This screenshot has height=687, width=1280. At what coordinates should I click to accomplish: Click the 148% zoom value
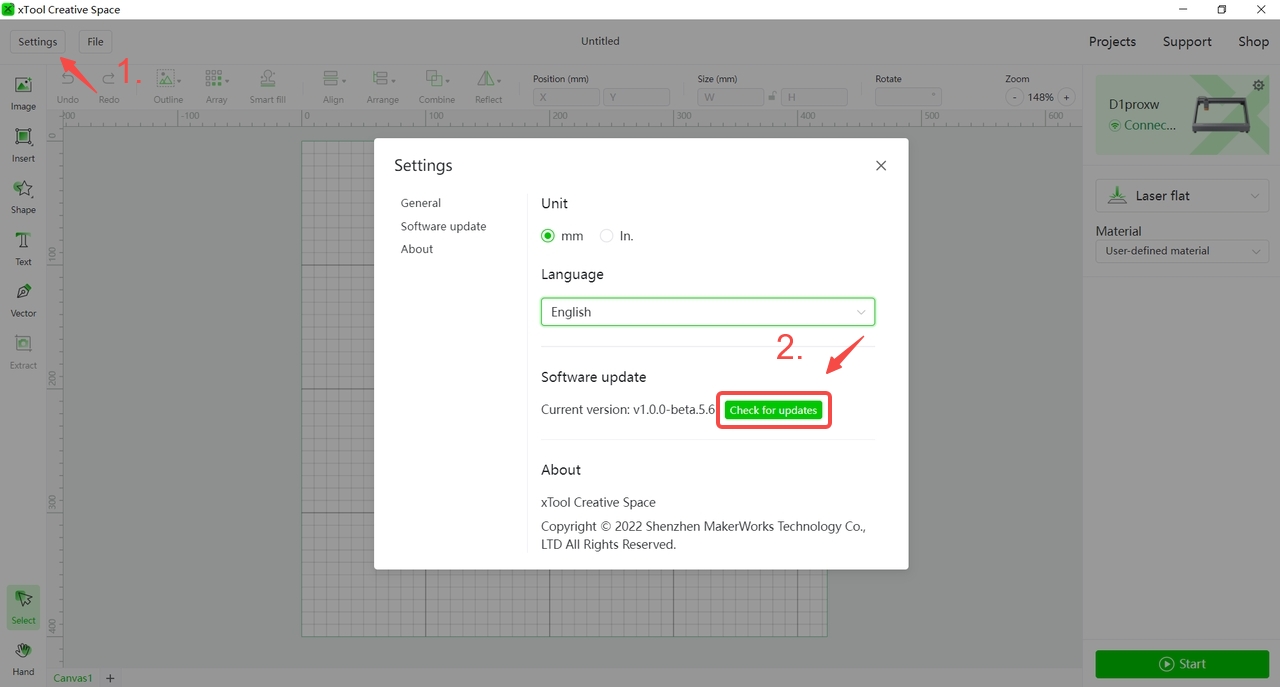click(x=1040, y=97)
